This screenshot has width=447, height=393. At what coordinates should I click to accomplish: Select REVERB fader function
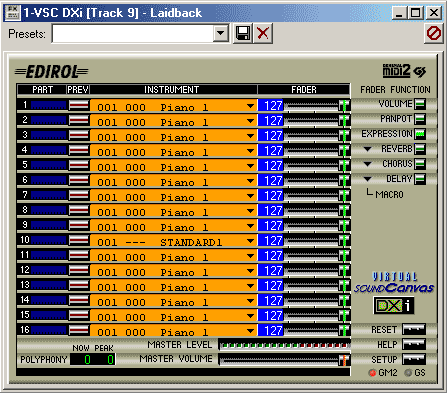420,149
